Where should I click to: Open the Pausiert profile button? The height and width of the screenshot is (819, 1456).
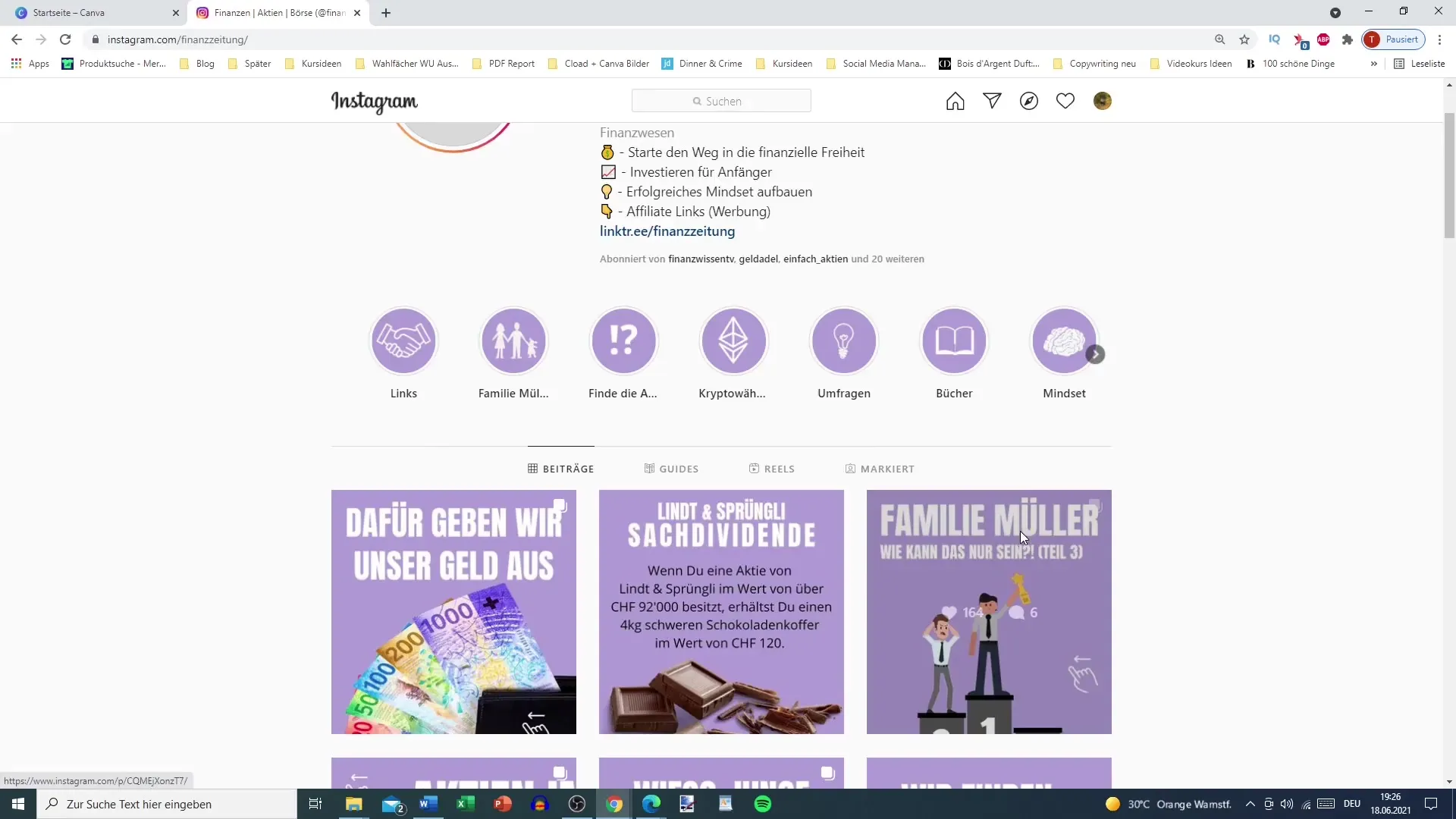click(x=1394, y=39)
